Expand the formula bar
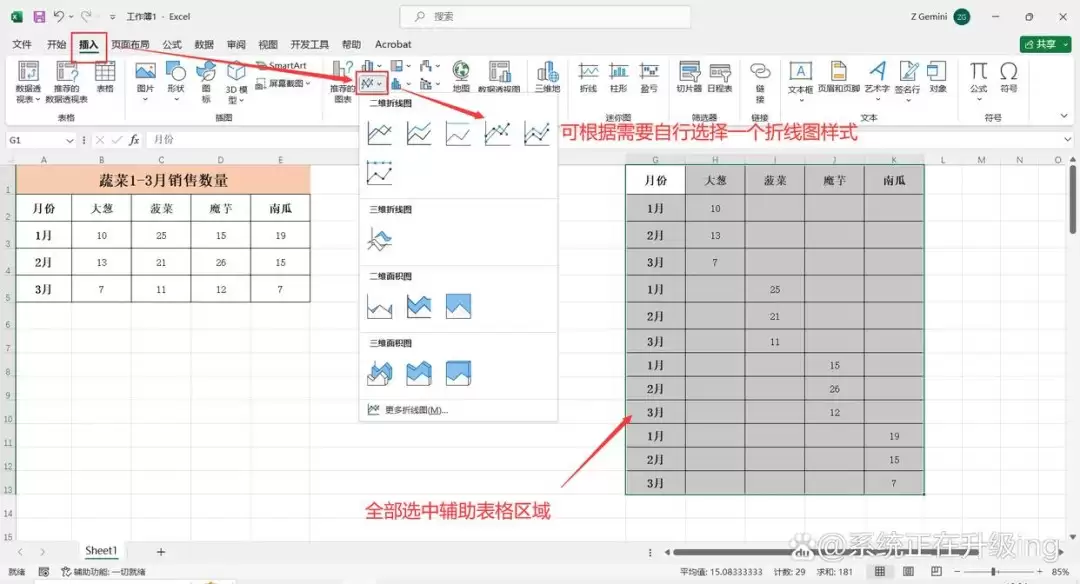This screenshot has height=584, width=1080. [1067, 140]
